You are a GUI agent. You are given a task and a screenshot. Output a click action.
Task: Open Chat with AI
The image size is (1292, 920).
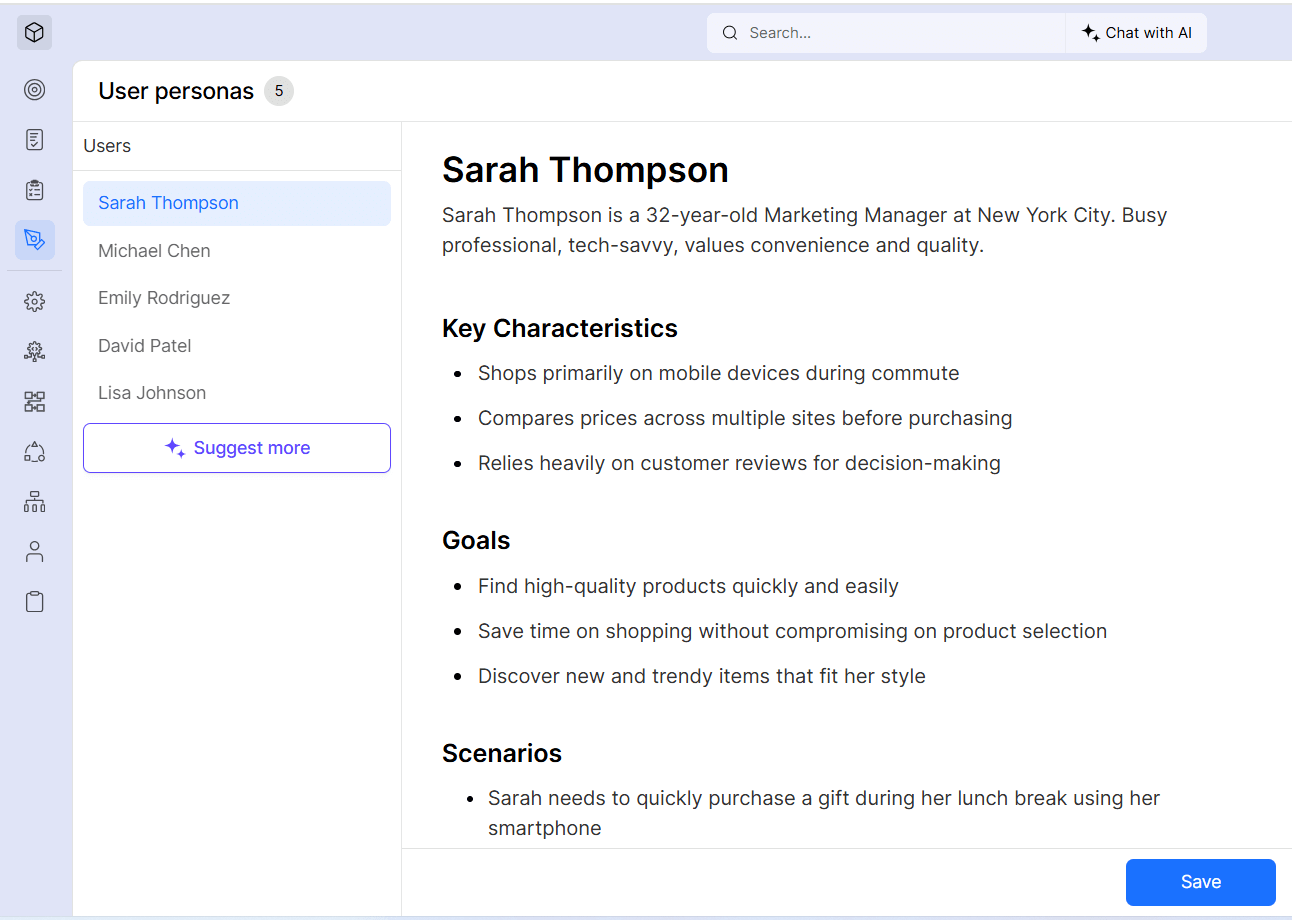coord(1137,33)
